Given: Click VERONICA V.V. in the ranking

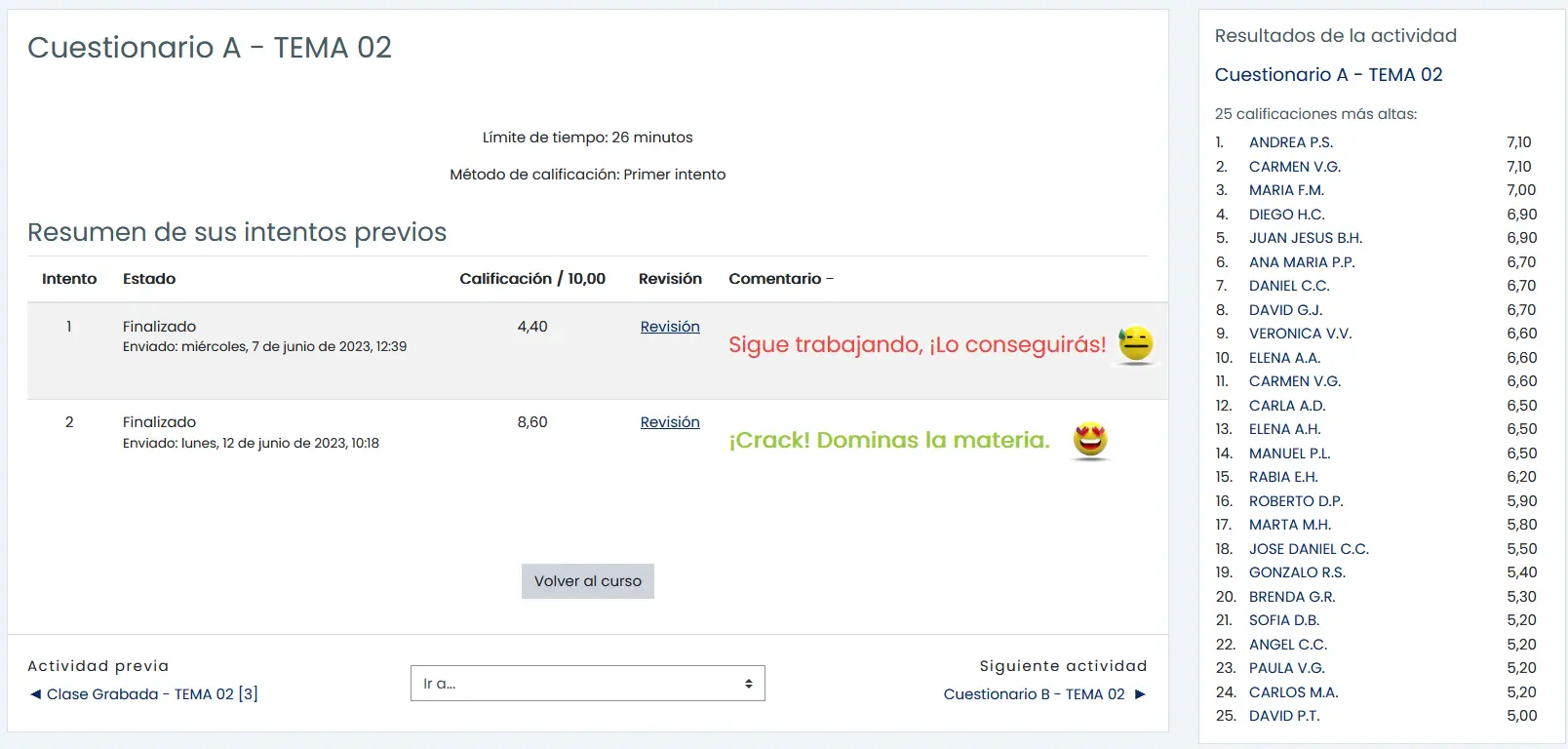Looking at the screenshot, I should tap(1300, 334).
